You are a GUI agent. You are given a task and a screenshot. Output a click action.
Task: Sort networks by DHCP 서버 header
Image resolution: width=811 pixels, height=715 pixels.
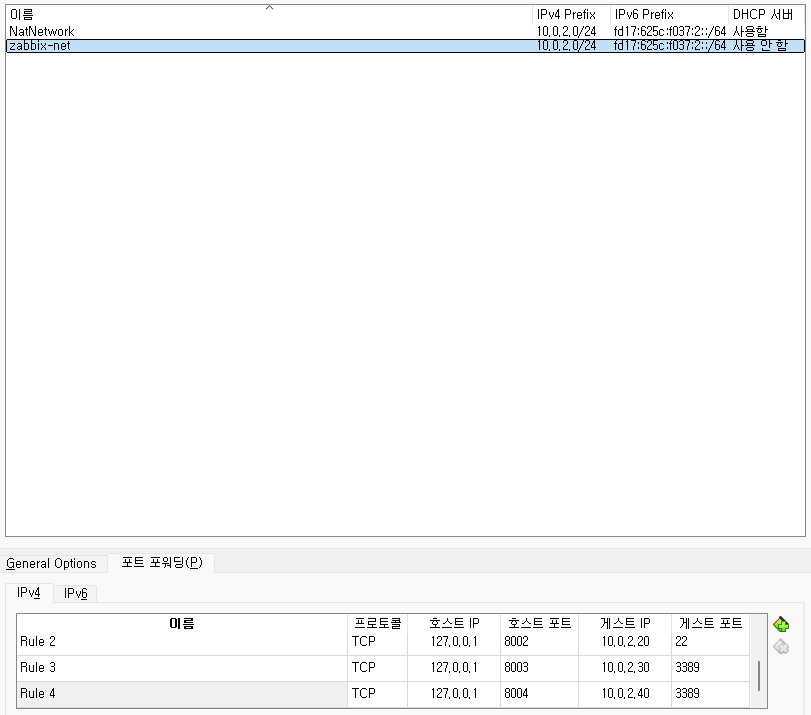coord(766,14)
